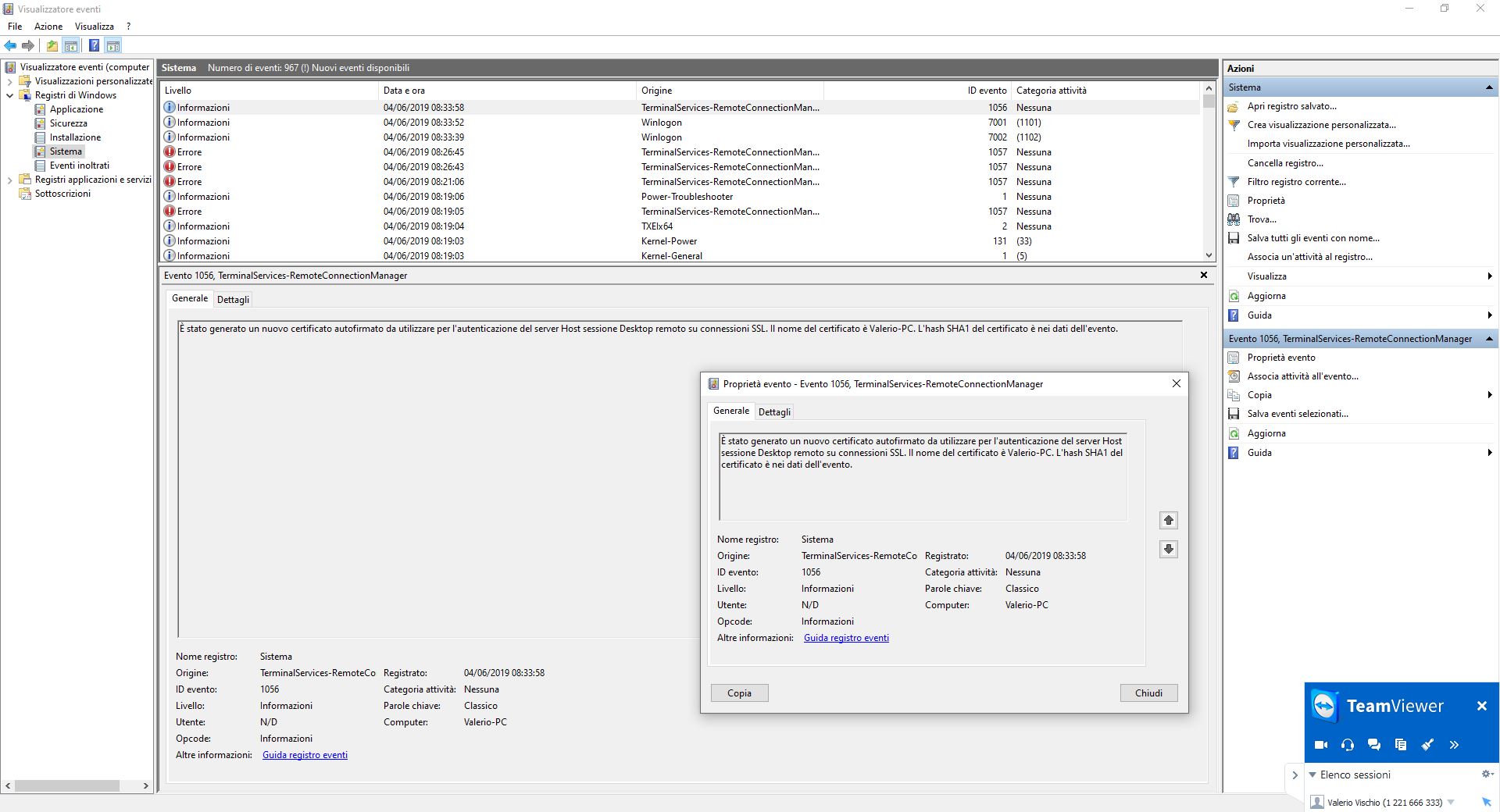This screenshot has height=812, width=1500.
Task: Sort events by Livello column header
Action: (x=269, y=91)
